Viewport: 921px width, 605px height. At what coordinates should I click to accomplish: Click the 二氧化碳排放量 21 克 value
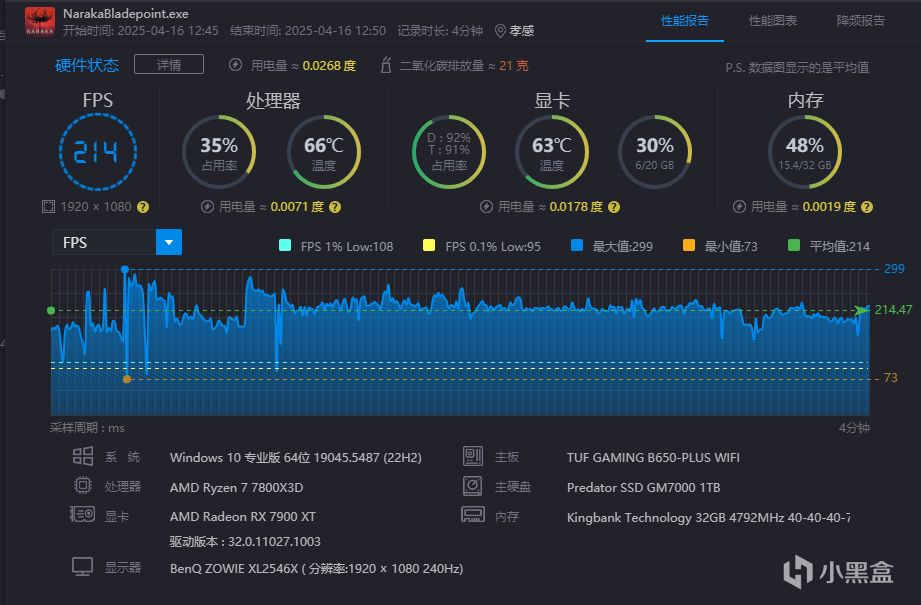point(514,65)
